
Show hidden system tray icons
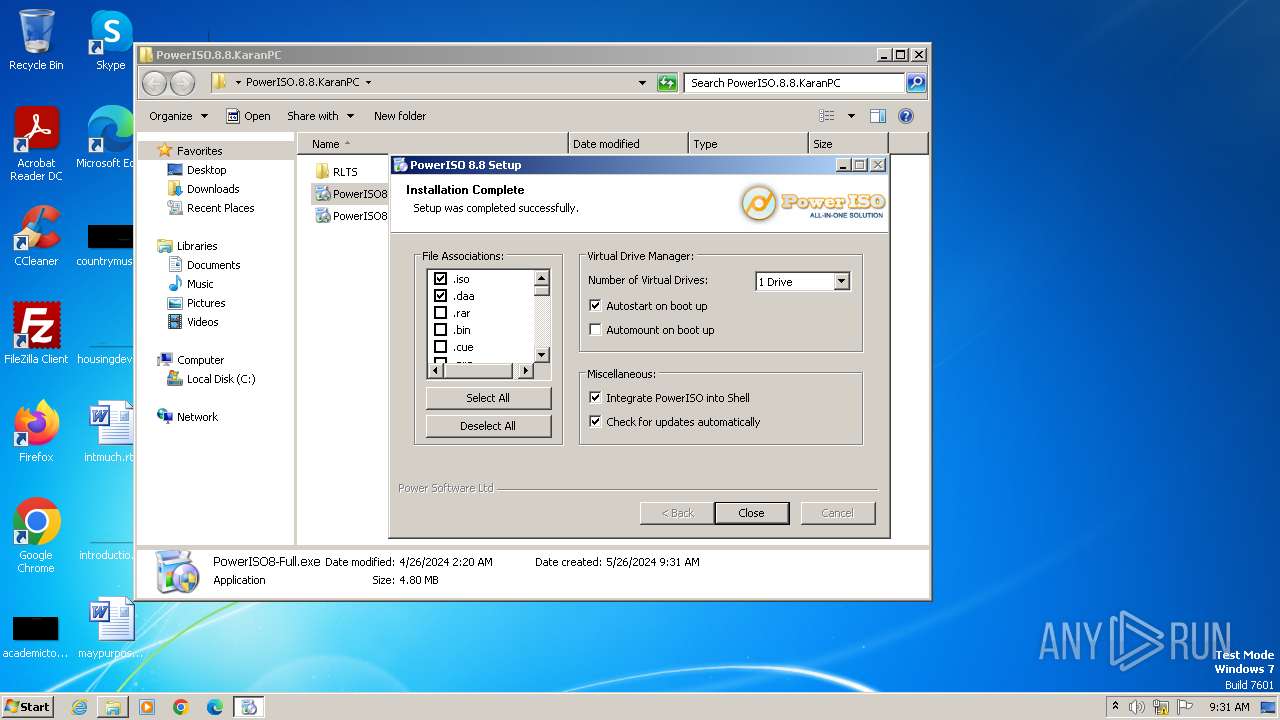1115,707
